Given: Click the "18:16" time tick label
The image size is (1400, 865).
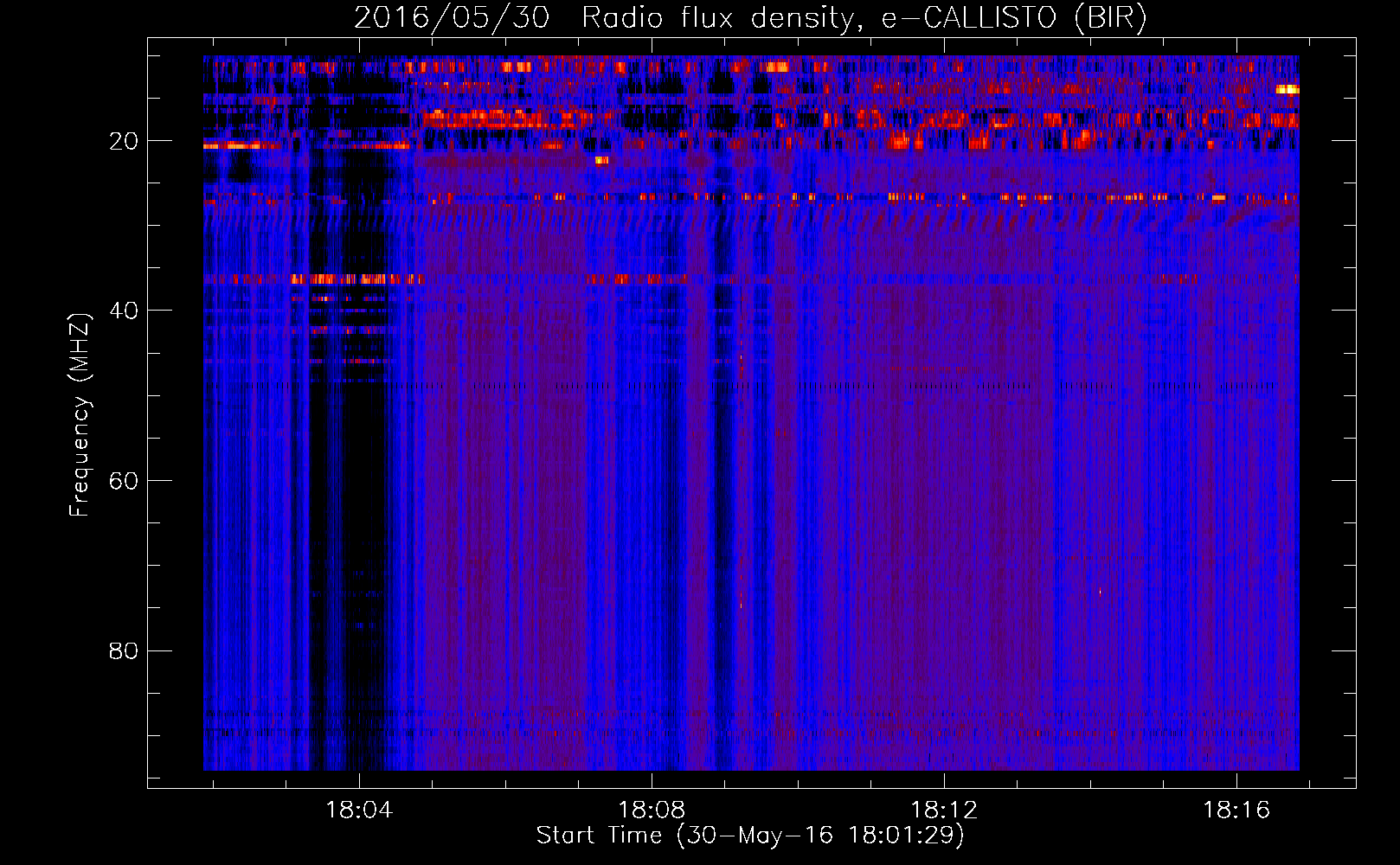Looking at the screenshot, I should coord(1236,810).
